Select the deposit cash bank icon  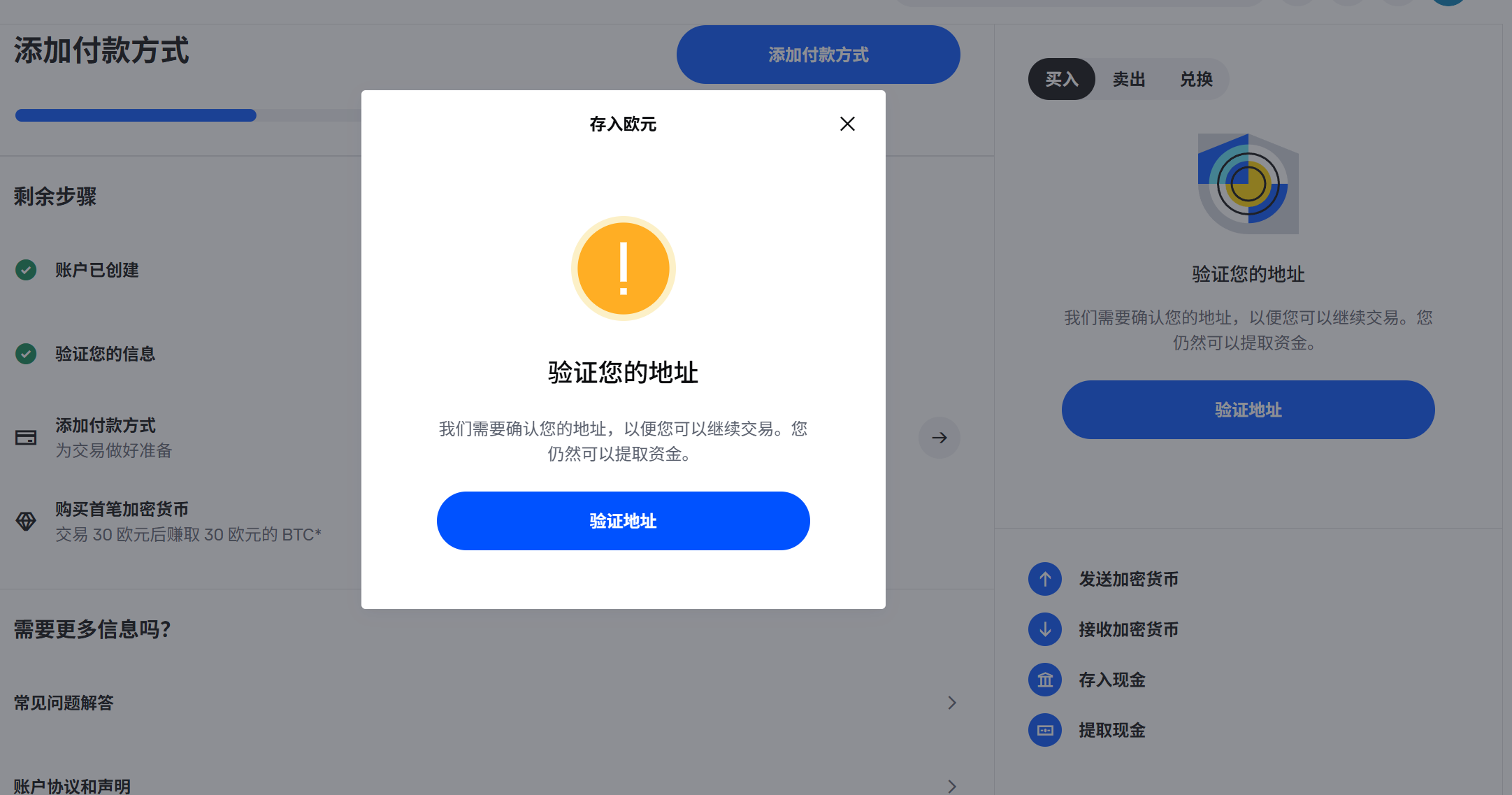point(1044,679)
